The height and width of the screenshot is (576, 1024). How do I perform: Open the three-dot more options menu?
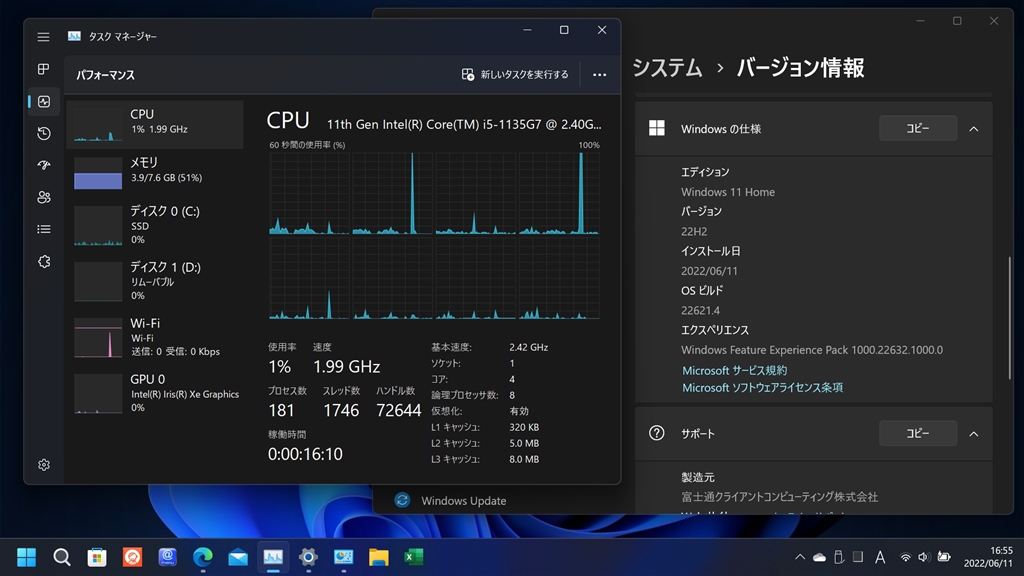coord(600,74)
